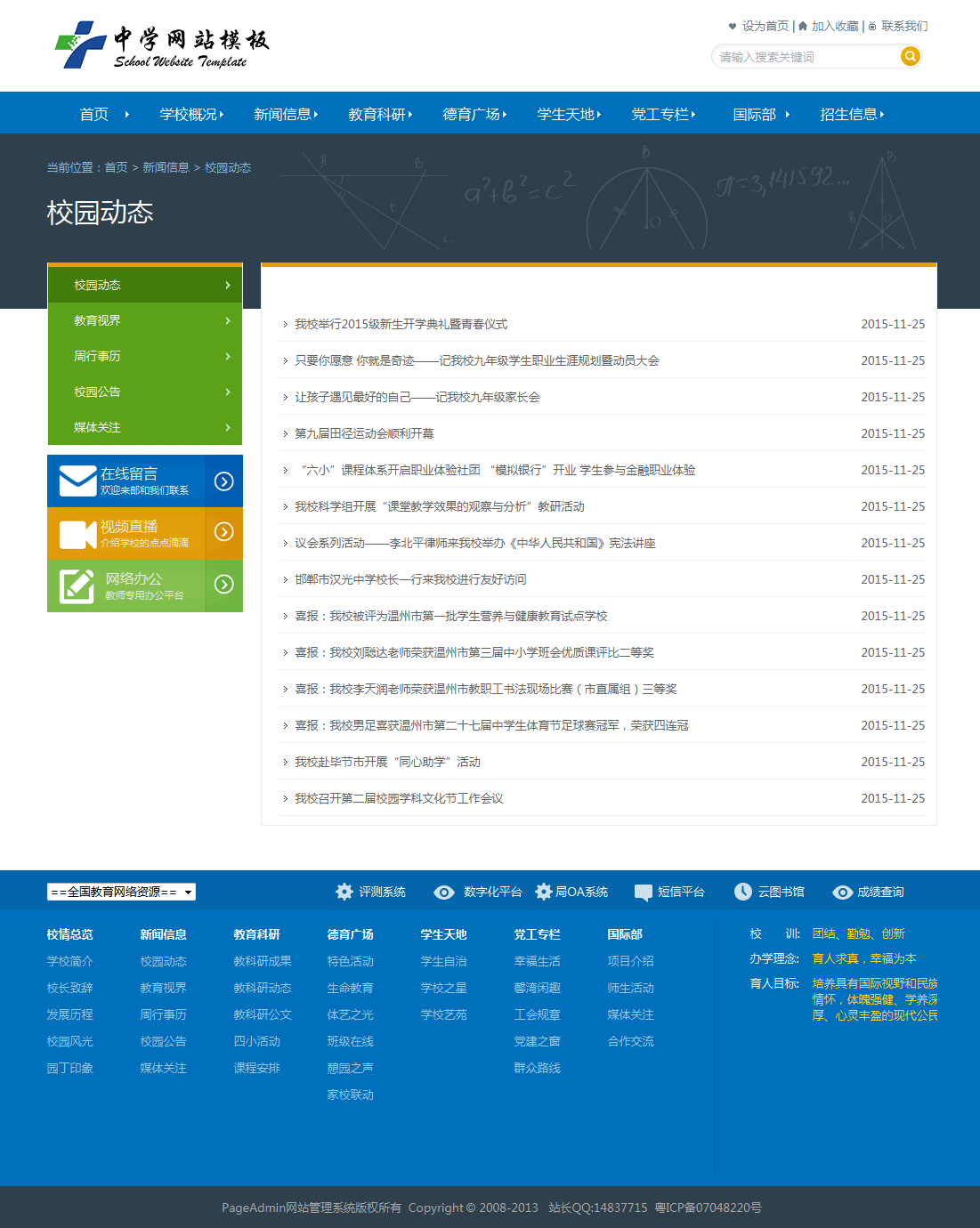Expand the 招生信息 navigation menu
Screen dimensions: 980x1228
852,114
